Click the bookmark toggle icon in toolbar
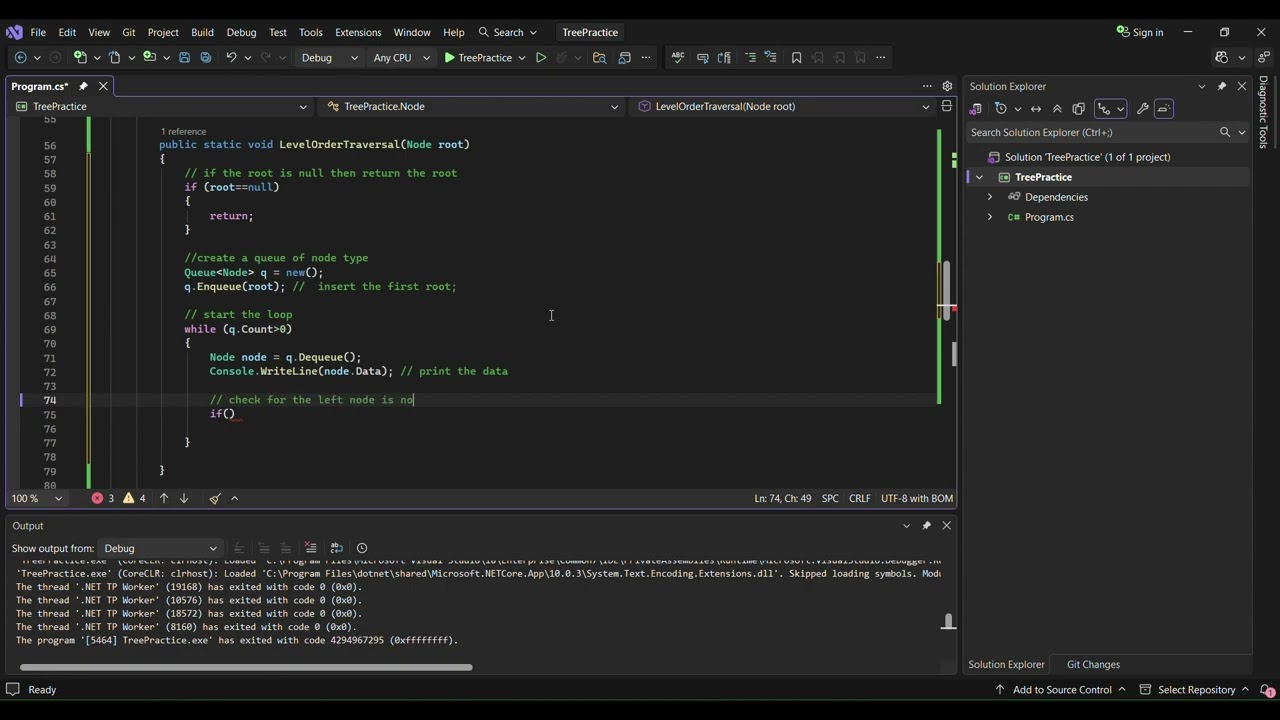 (796, 58)
